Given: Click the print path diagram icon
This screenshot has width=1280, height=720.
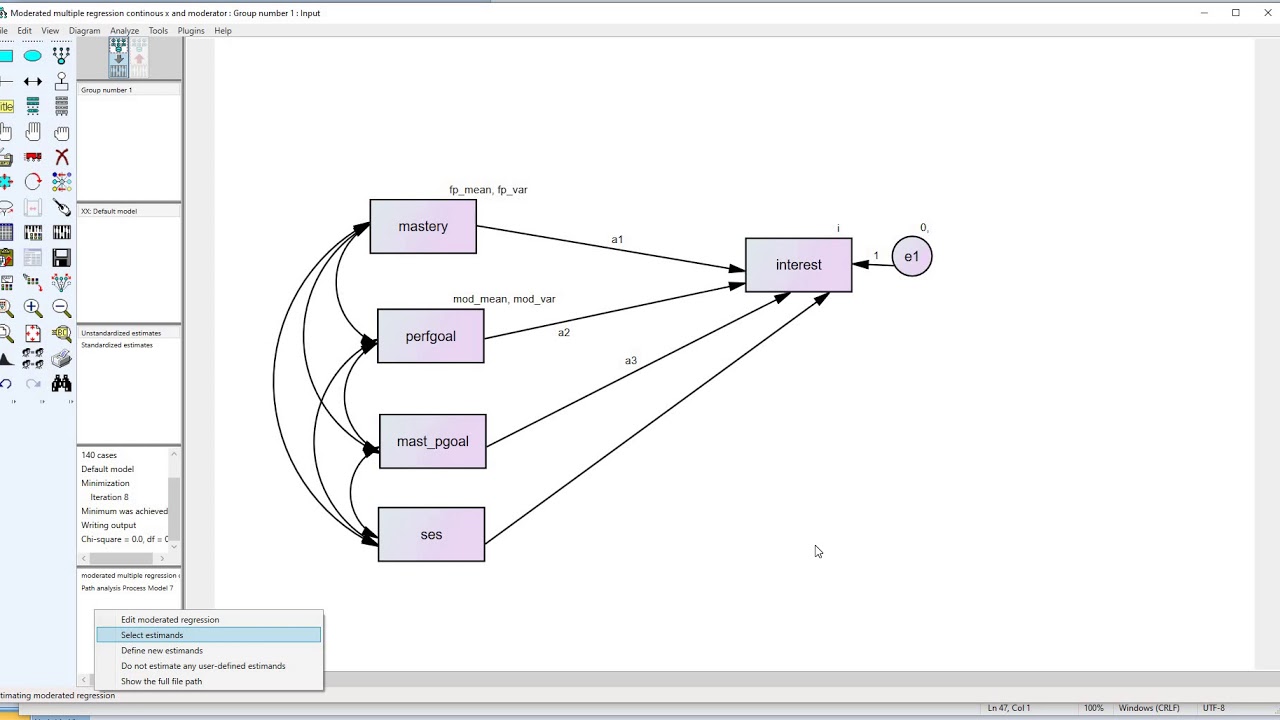Looking at the screenshot, I should (x=61, y=359).
